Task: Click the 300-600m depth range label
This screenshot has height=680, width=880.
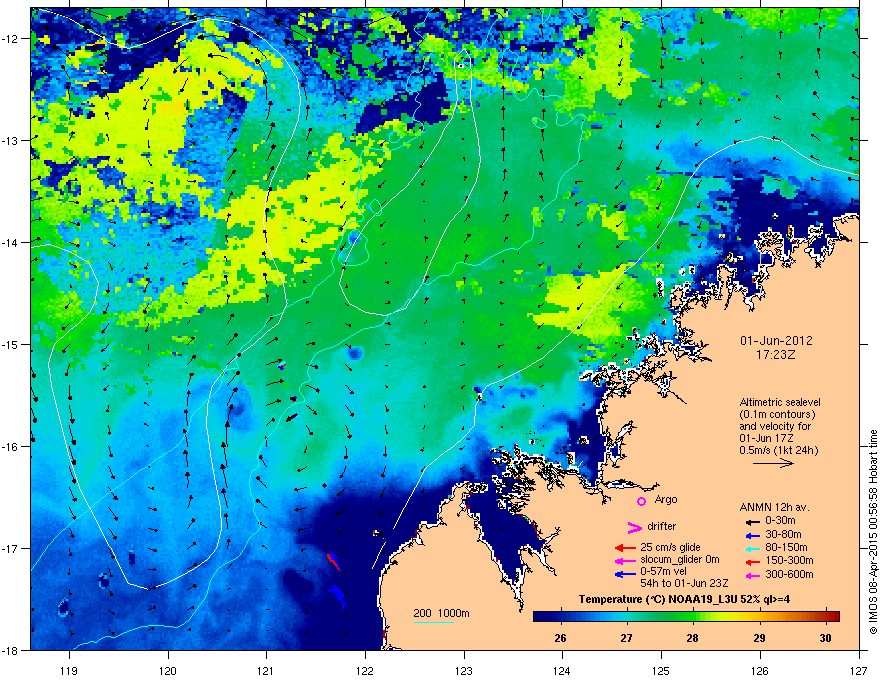Action: click(x=789, y=574)
